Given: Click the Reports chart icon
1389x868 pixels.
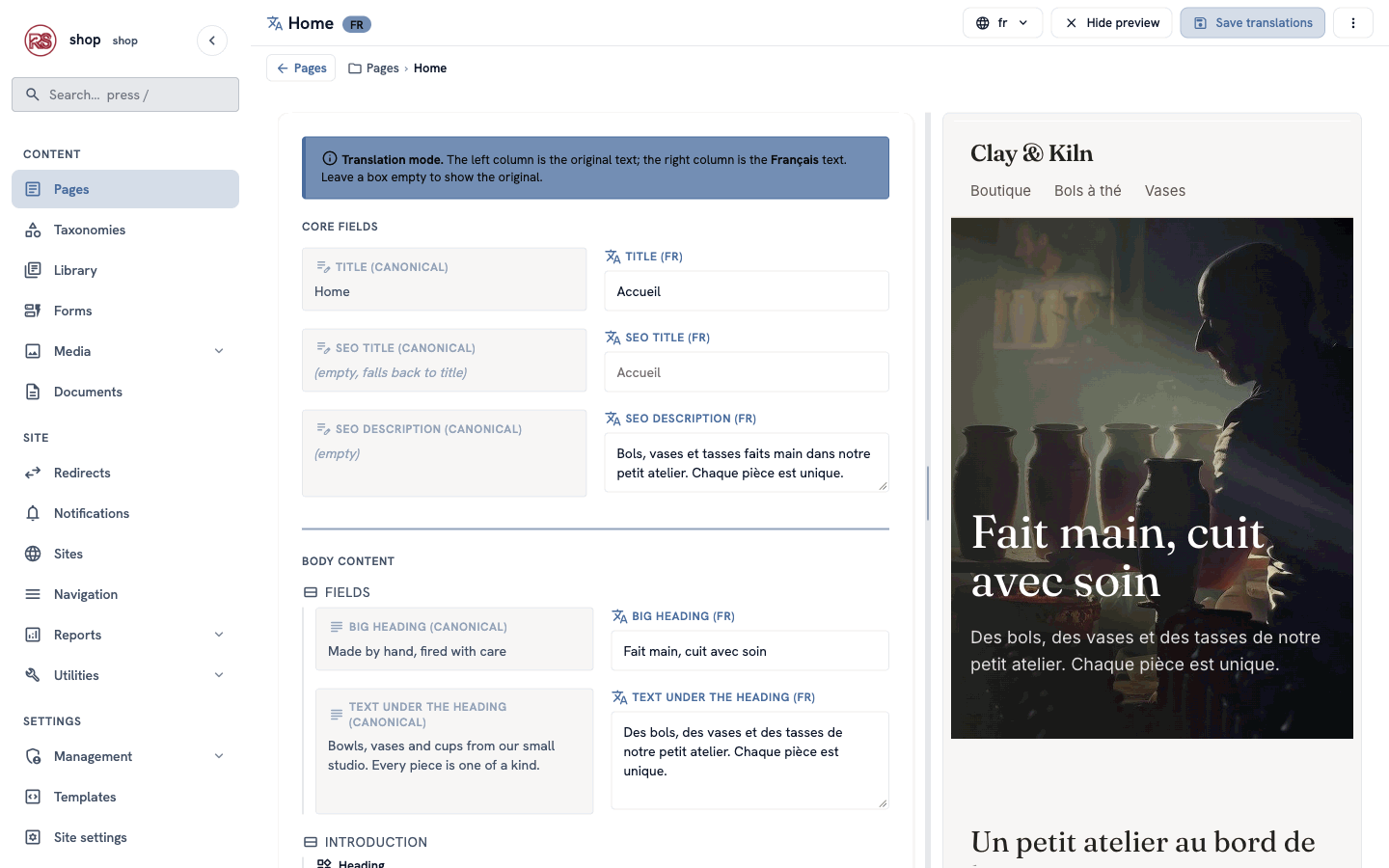Looking at the screenshot, I should [x=33, y=635].
